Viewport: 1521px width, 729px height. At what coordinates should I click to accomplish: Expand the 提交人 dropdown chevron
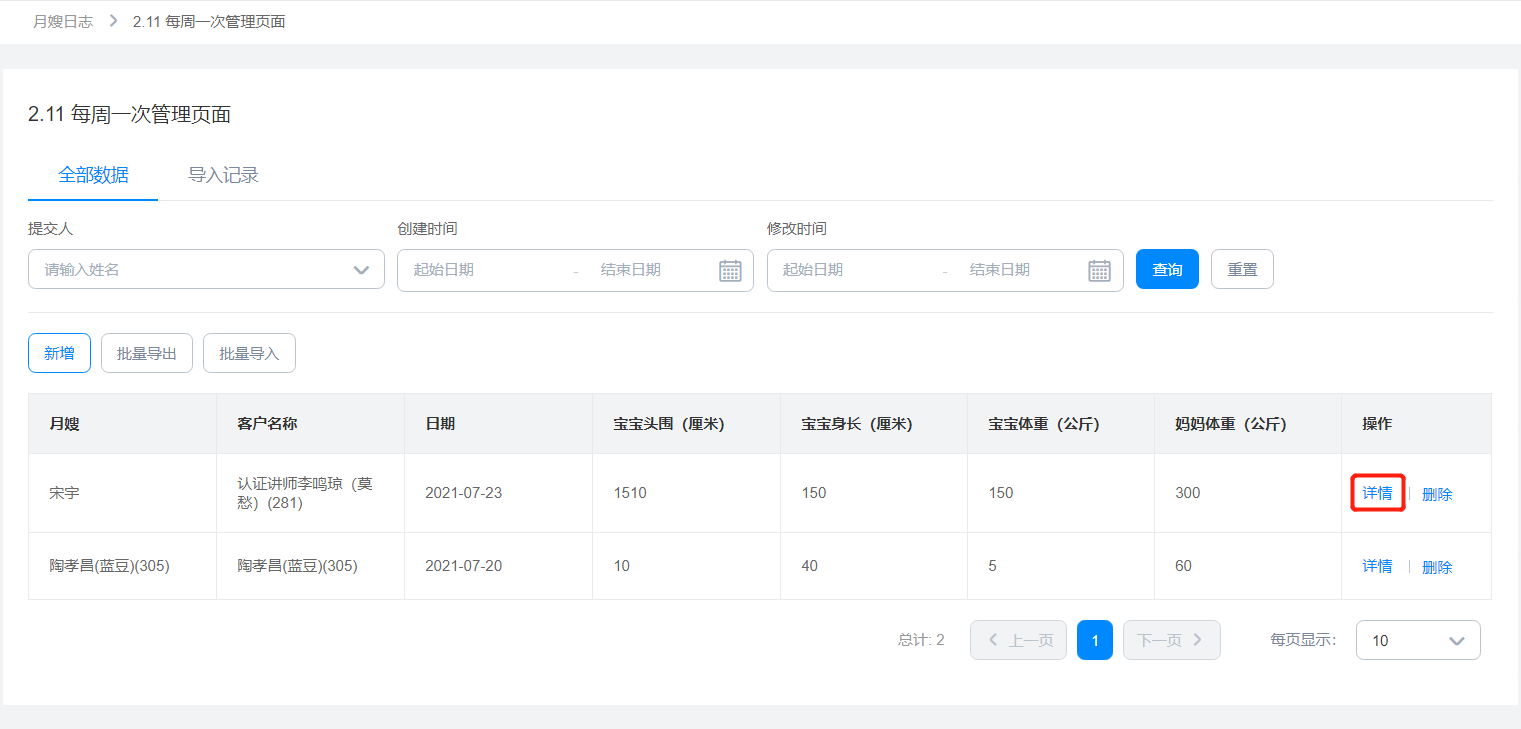[362, 270]
